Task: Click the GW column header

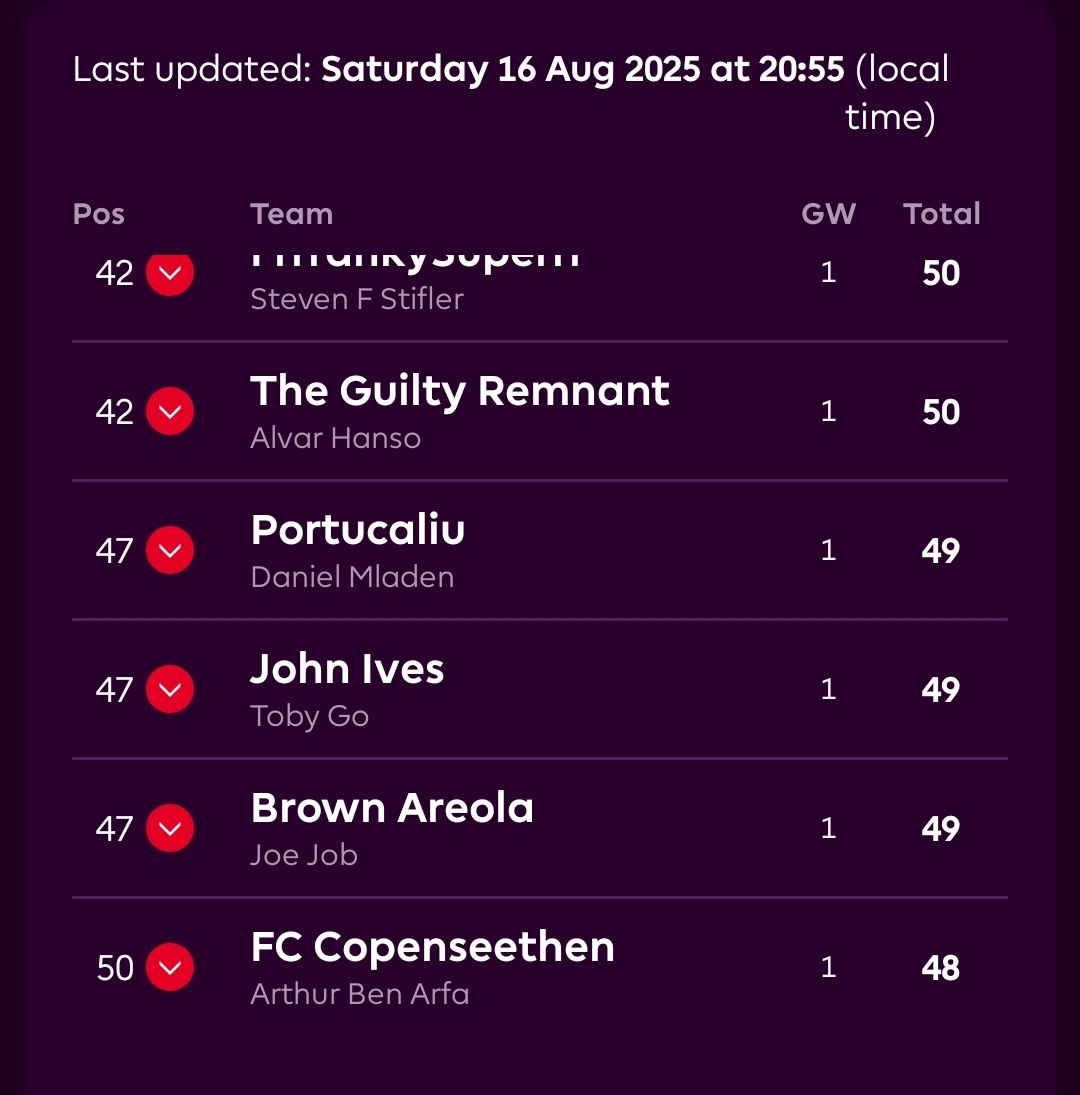Action: pos(828,214)
